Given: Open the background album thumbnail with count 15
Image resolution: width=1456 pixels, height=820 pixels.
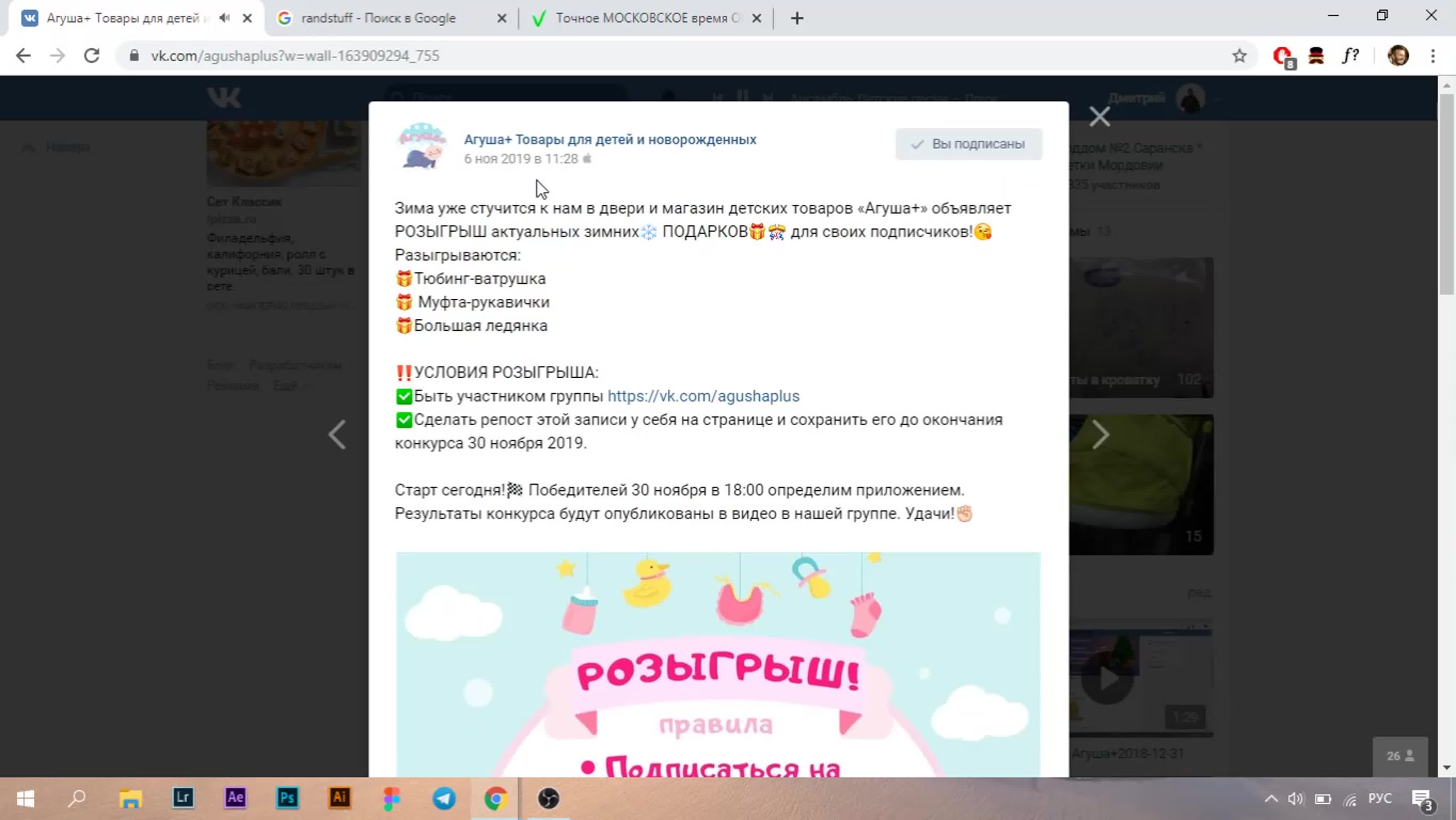Looking at the screenshot, I should pyautogui.click(x=1141, y=484).
